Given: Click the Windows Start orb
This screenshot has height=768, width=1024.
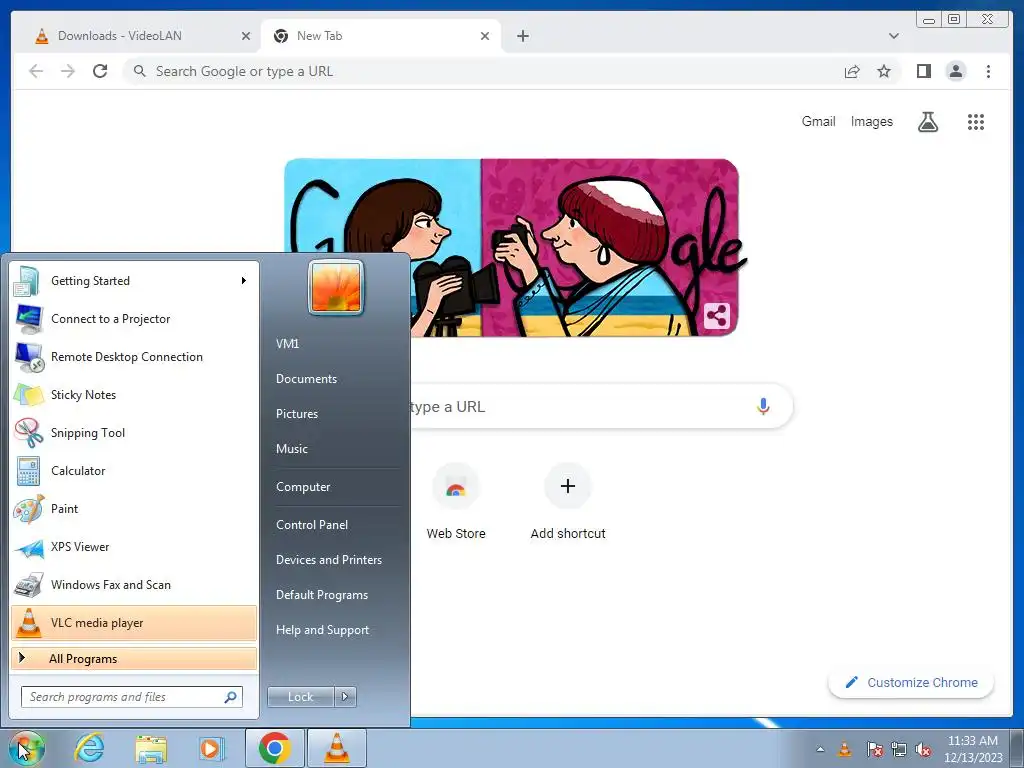Looking at the screenshot, I should click(27, 748).
